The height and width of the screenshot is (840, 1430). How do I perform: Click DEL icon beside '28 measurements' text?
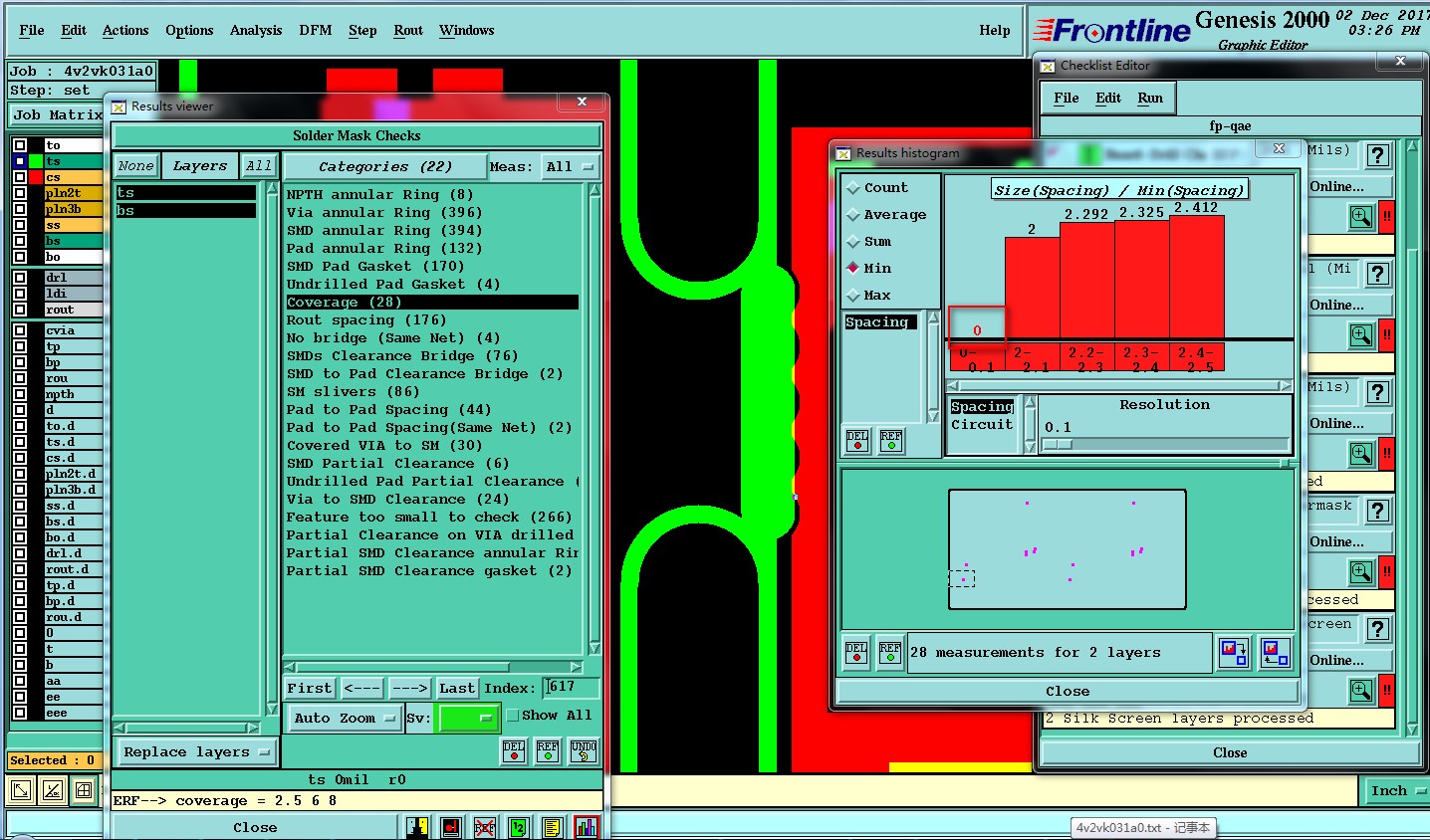point(856,653)
